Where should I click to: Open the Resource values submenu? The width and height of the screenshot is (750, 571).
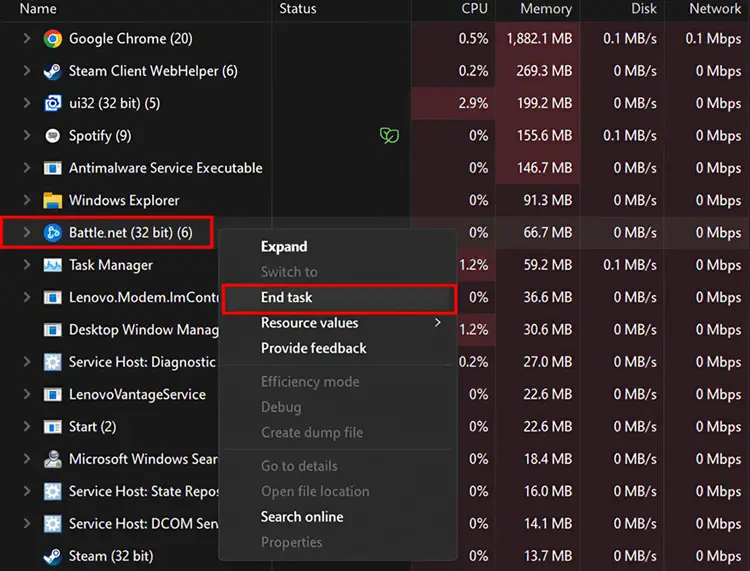338,323
